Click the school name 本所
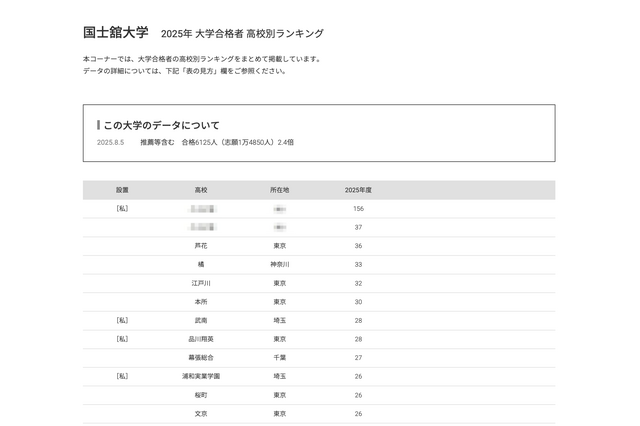This screenshot has width=640, height=426. pyautogui.click(x=201, y=302)
